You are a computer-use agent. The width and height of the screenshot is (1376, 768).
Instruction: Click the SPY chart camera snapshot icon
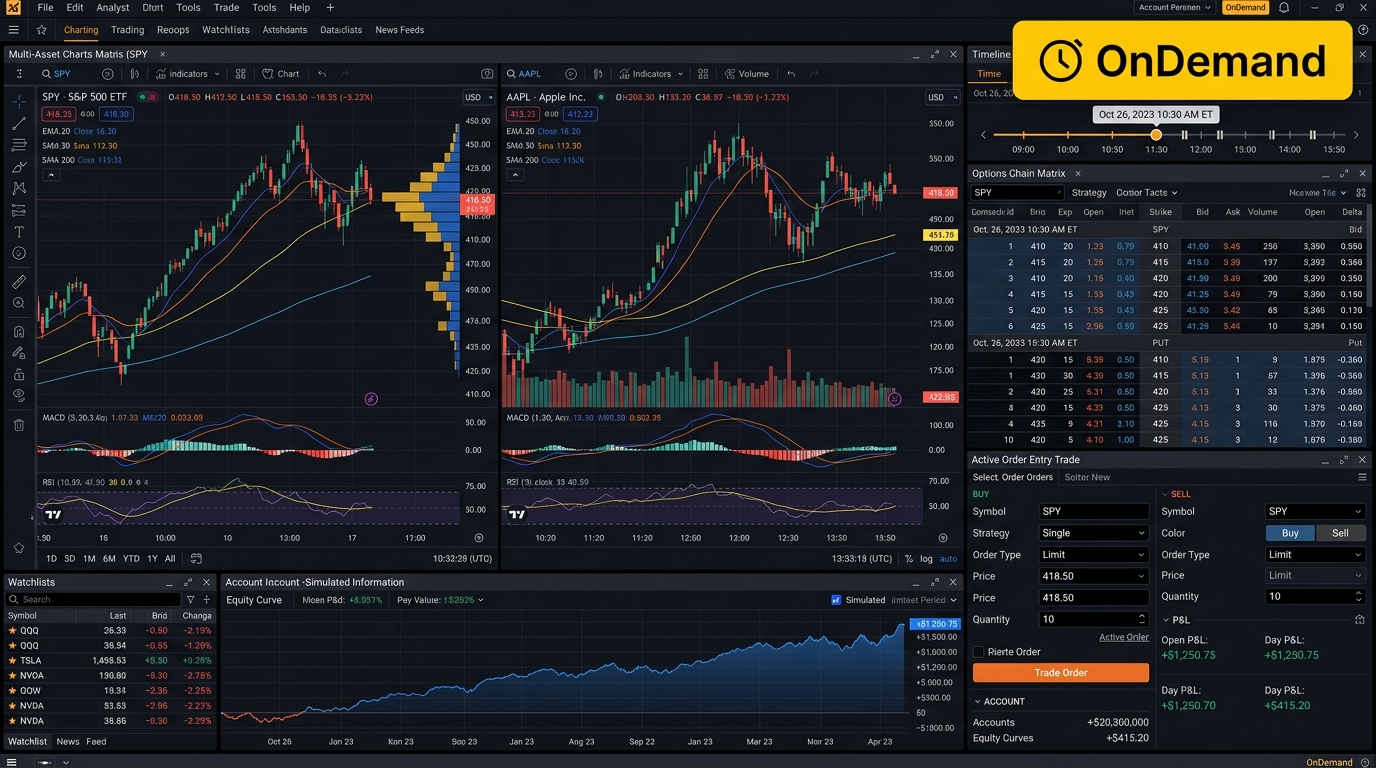pos(487,74)
